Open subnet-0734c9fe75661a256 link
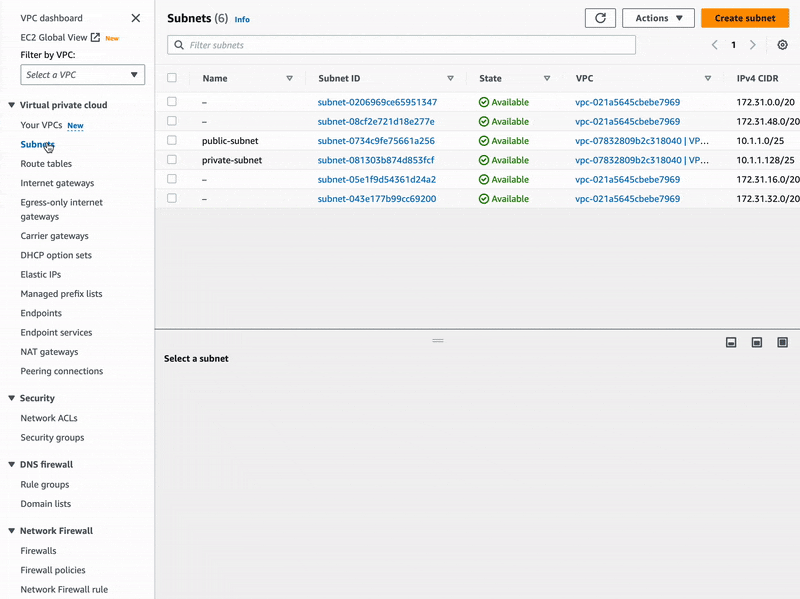The image size is (800, 599). [376, 141]
